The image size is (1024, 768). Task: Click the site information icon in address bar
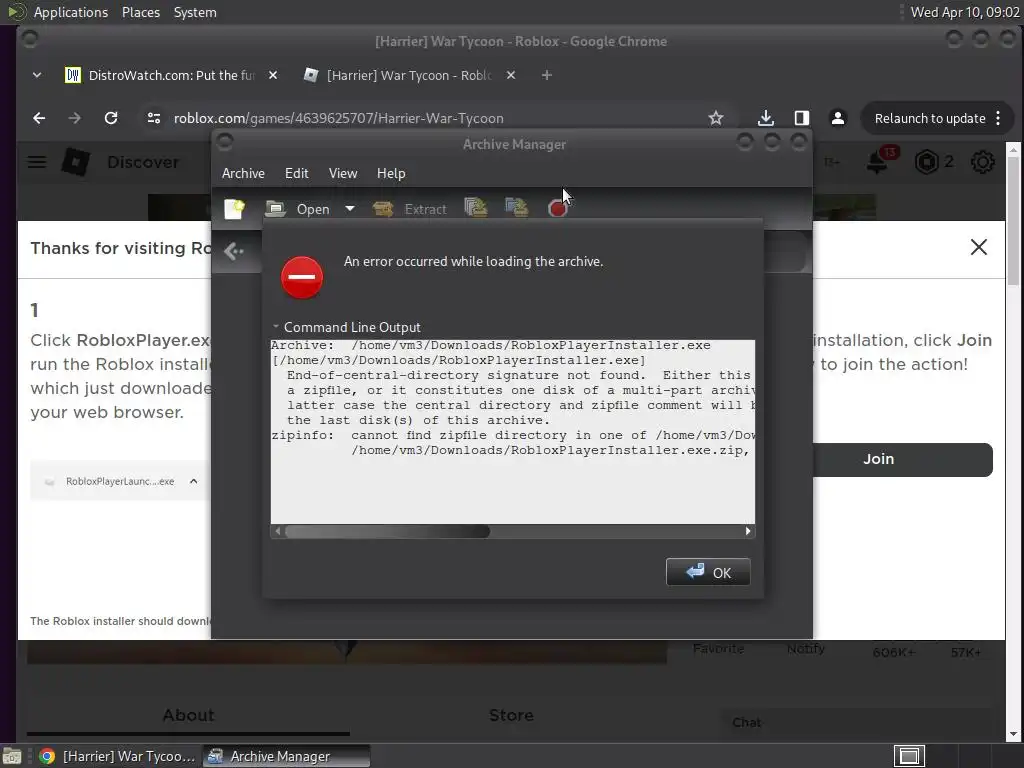coord(154,118)
